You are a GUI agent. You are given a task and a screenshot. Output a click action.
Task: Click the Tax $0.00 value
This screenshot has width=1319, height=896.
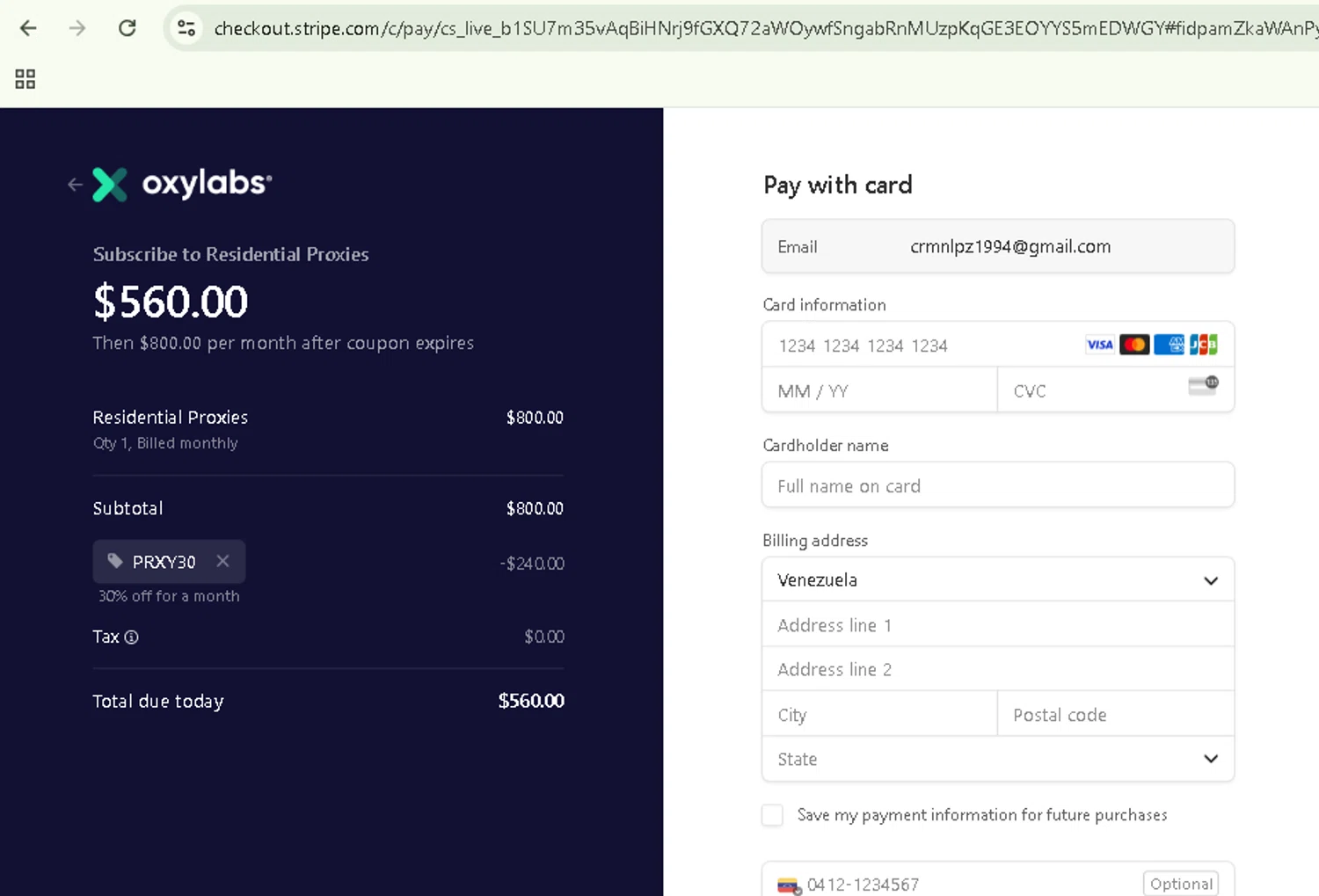coord(544,637)
